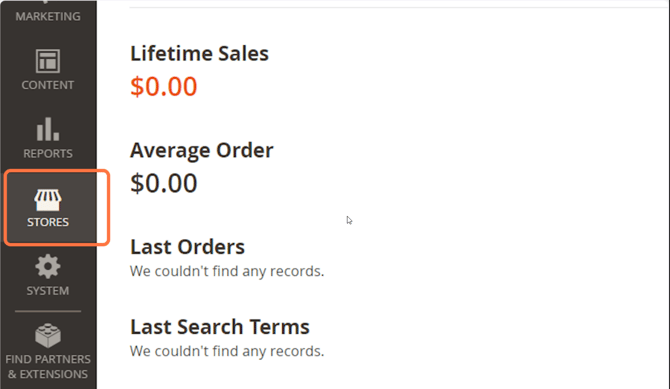Click the Average Order heading

[201, 150]
